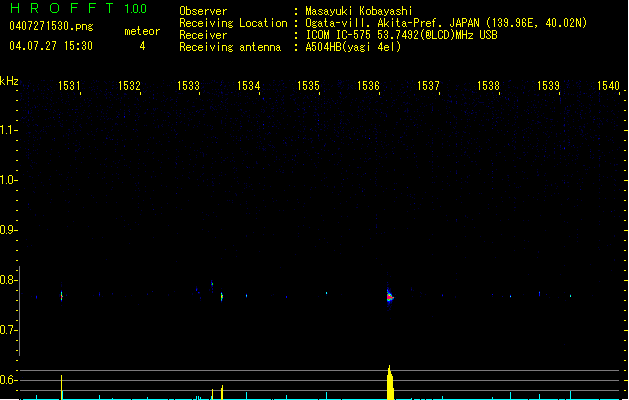The height and width of the screenshot is (400, 629).
Task: Click the meteor echo at 1531
Action: (x=61, y=296)
